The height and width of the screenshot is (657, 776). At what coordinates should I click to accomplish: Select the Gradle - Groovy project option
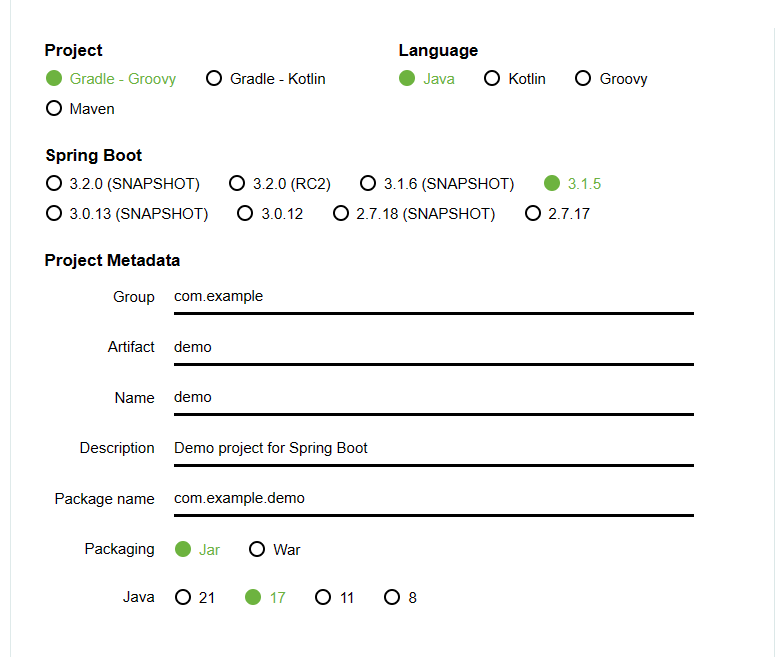54,79
